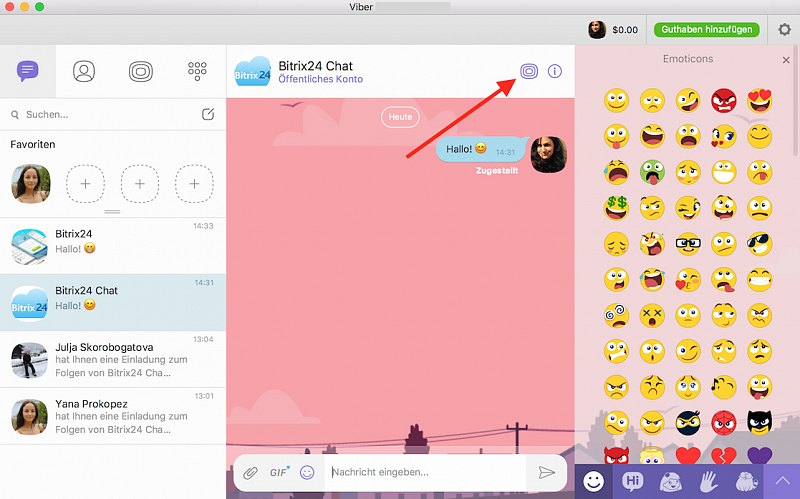Insert the green sick face emoticon
The height and width of the screenshot is (499, 800).
click(x=653, y=172)
